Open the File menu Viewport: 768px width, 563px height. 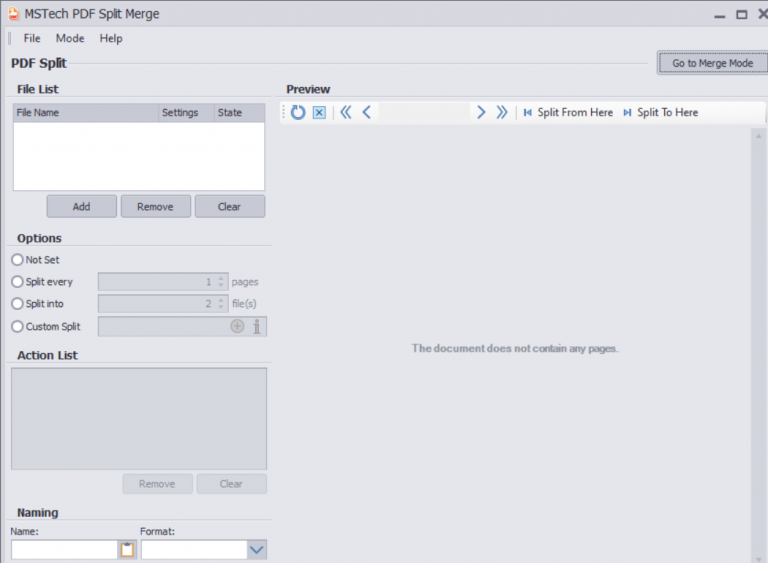tap(32, 38)
